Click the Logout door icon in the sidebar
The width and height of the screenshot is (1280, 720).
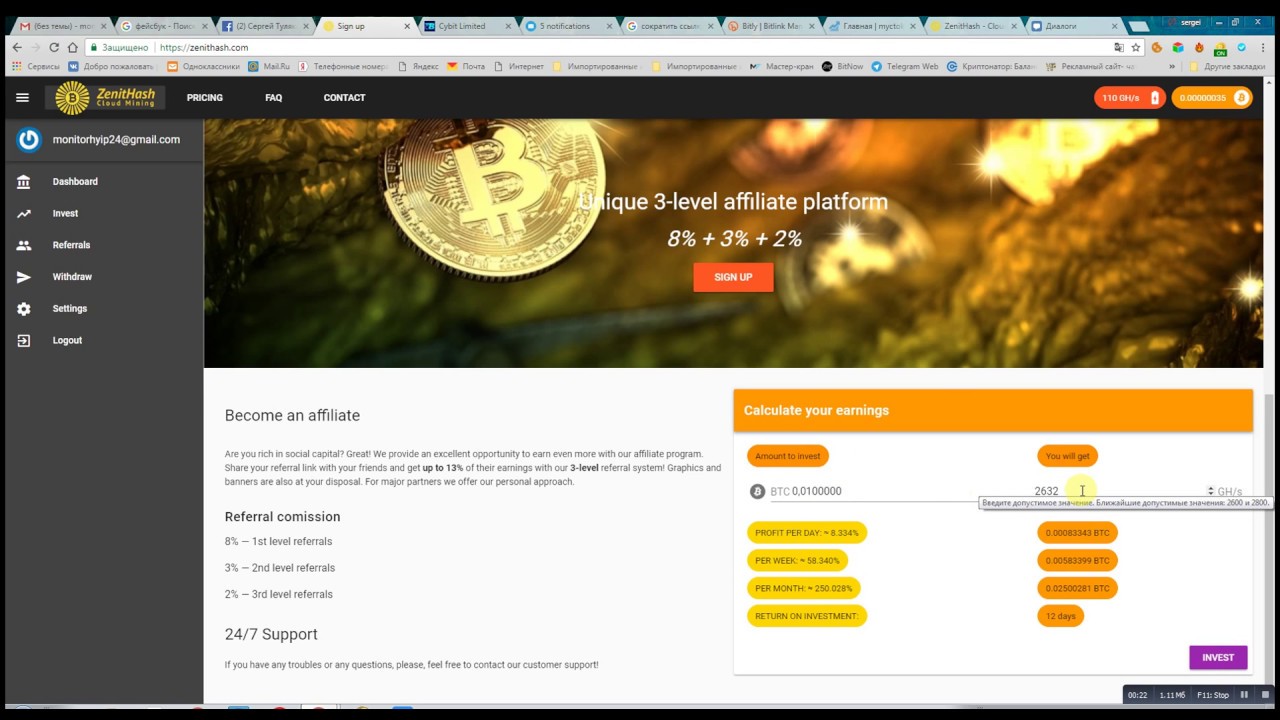[x=24, y=340]
